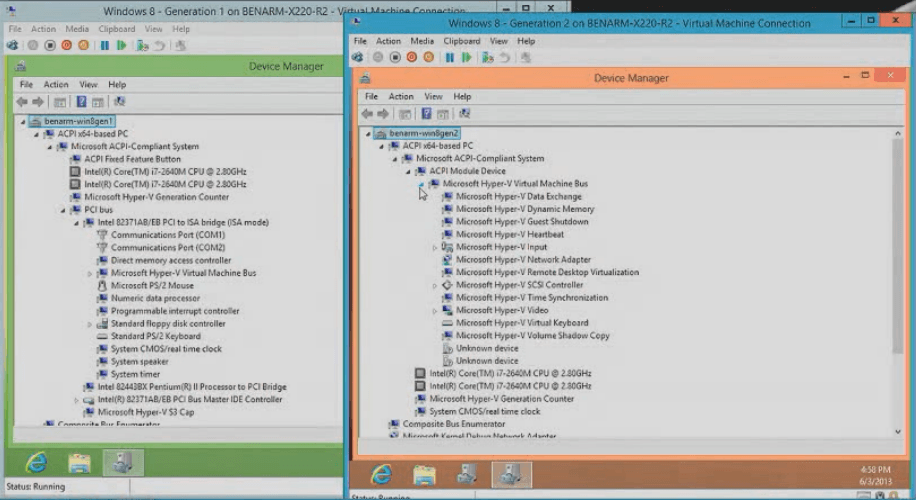Click the Help icon in Gen 2 Device Manager toolbar
The width and height of the screenshot is (916, 500).
[426, 113]
